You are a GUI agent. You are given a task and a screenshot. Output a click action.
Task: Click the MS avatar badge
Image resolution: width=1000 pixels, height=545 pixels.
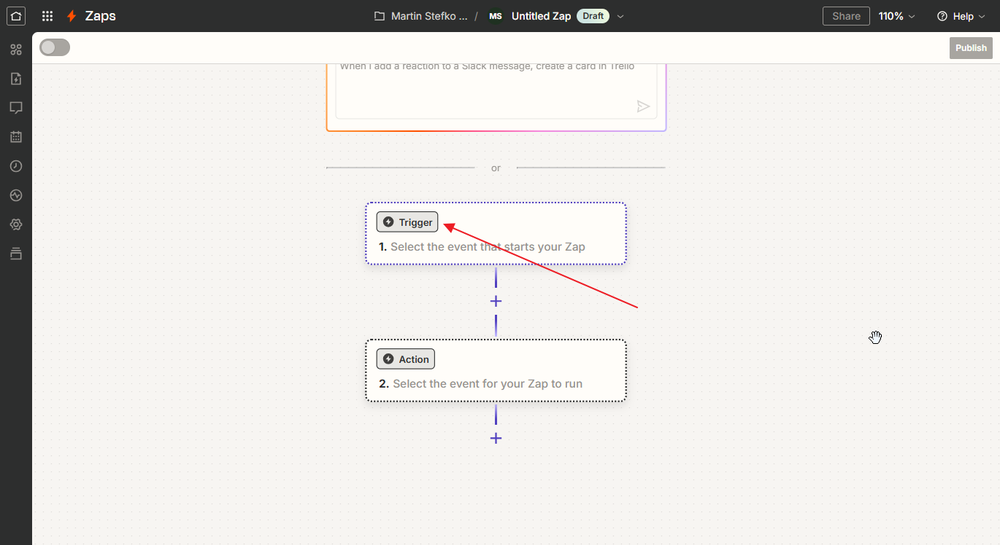tap(496, 16)
